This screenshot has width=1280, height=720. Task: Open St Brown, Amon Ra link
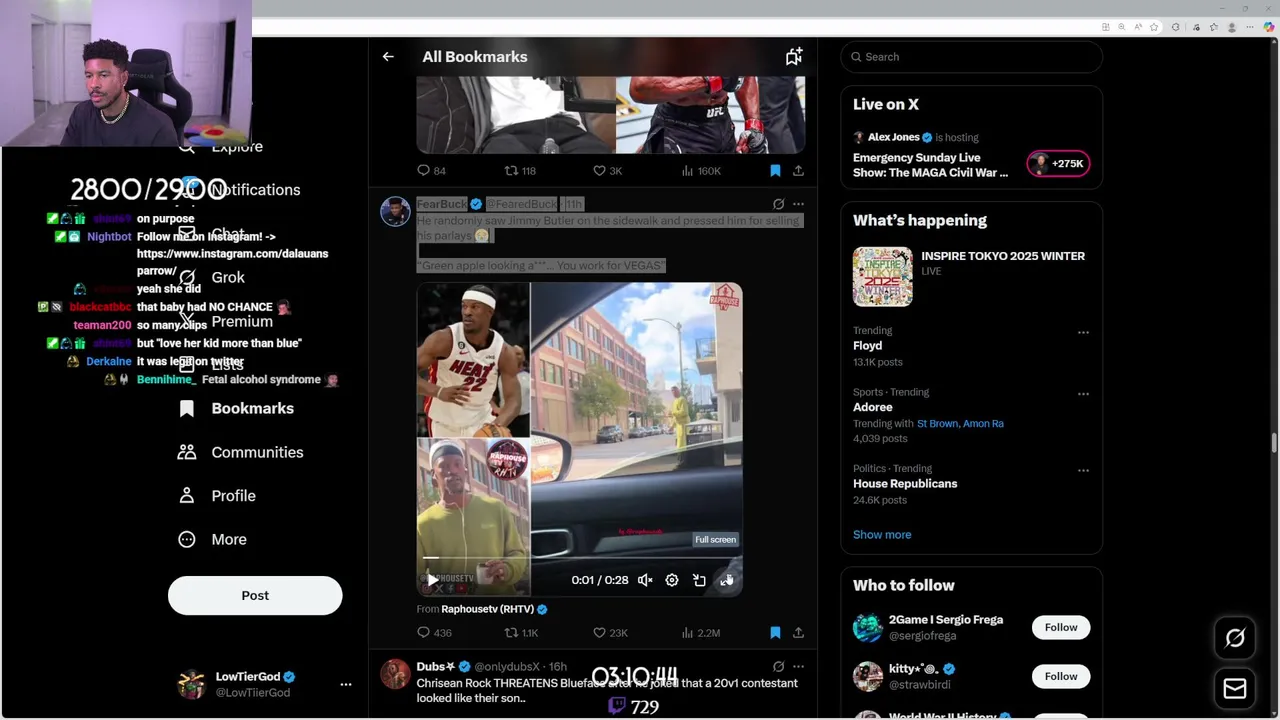pyautogui.click(x=960, y=424)
